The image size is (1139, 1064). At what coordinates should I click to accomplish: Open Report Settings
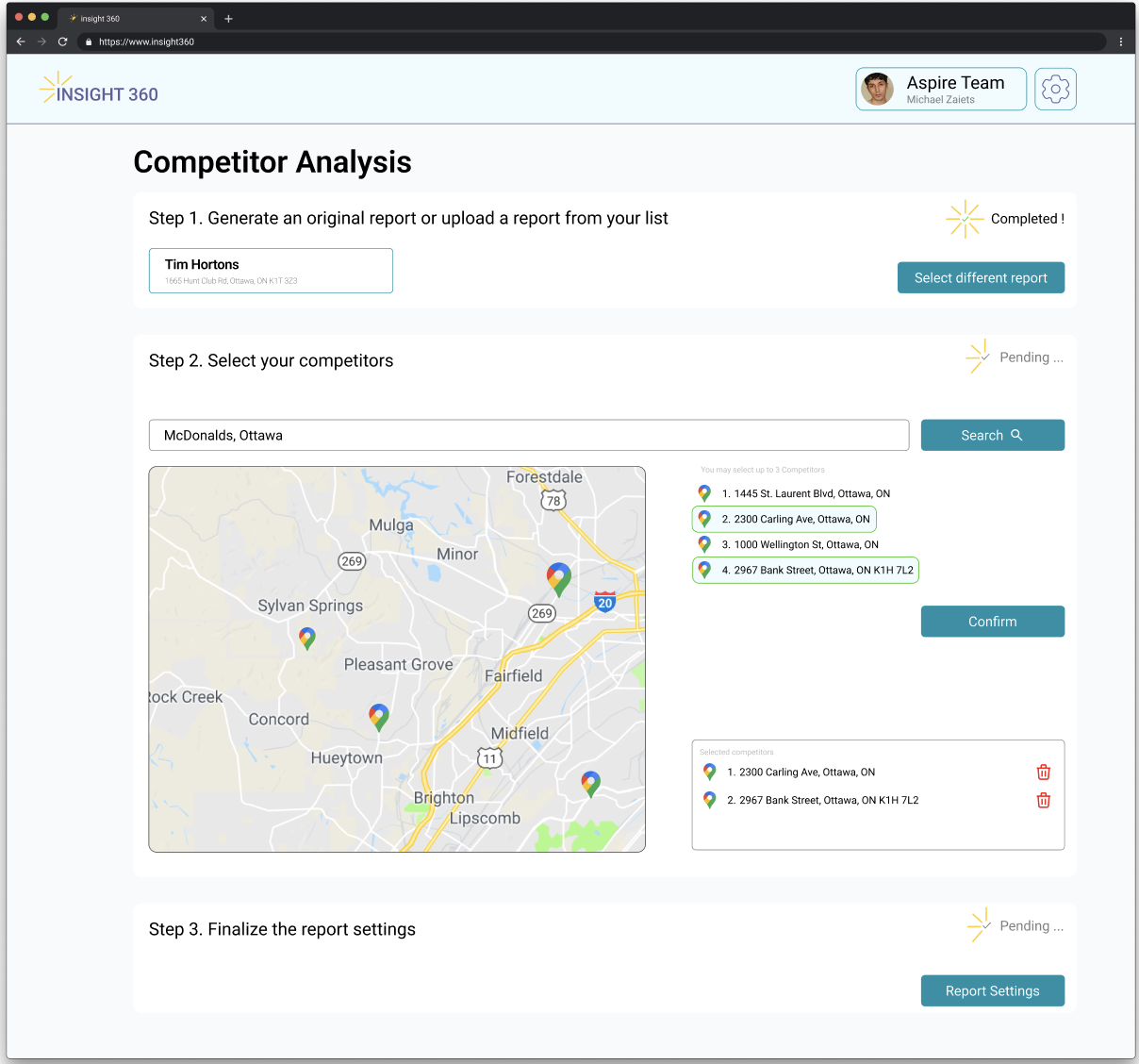point(993,990)
